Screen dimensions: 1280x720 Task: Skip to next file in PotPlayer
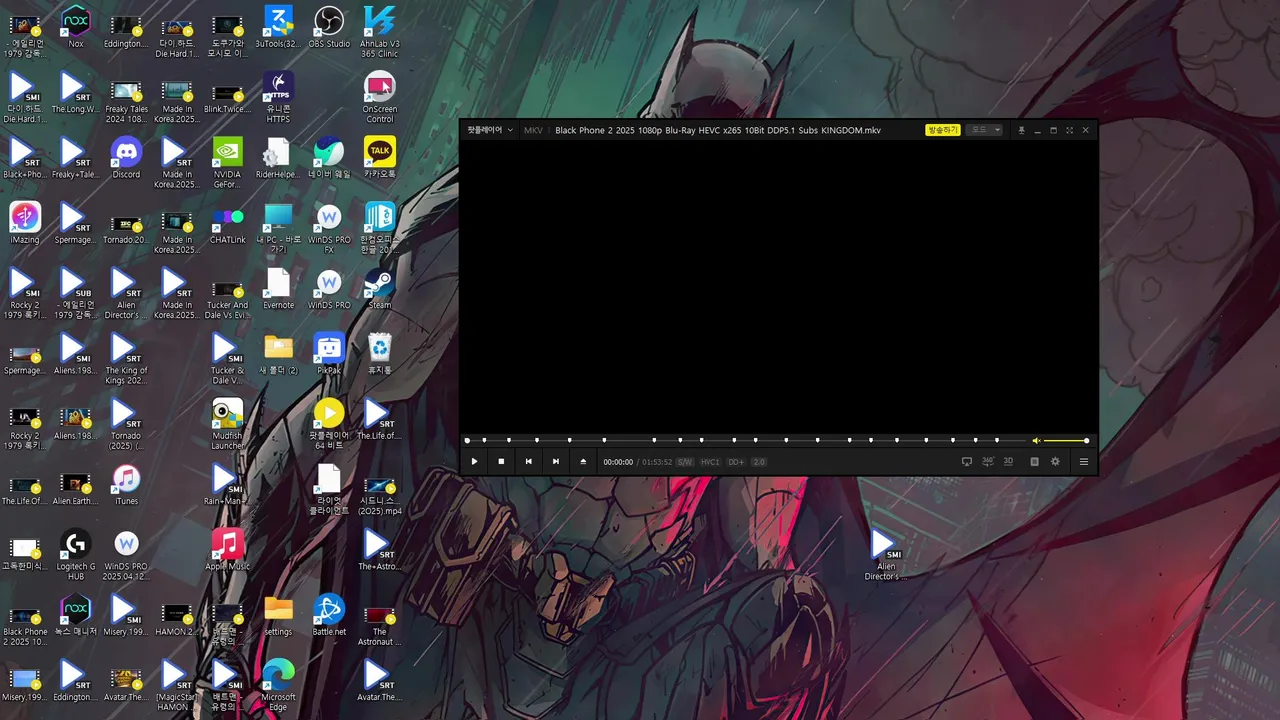click(556, 462)
